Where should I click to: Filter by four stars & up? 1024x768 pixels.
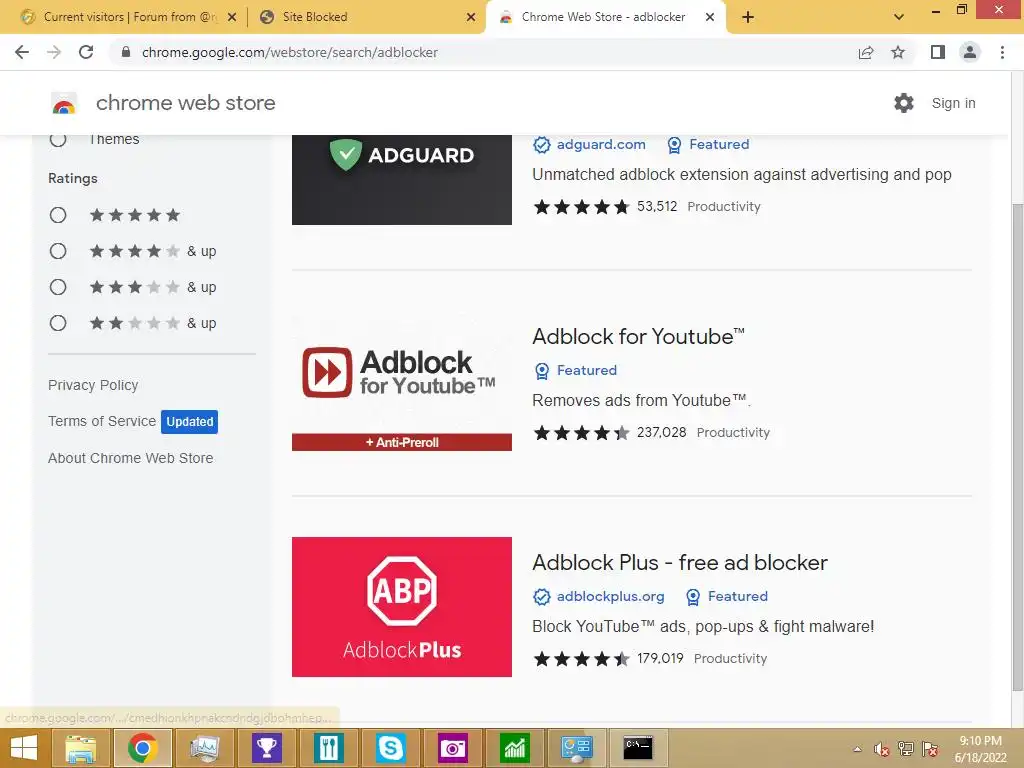58,251
